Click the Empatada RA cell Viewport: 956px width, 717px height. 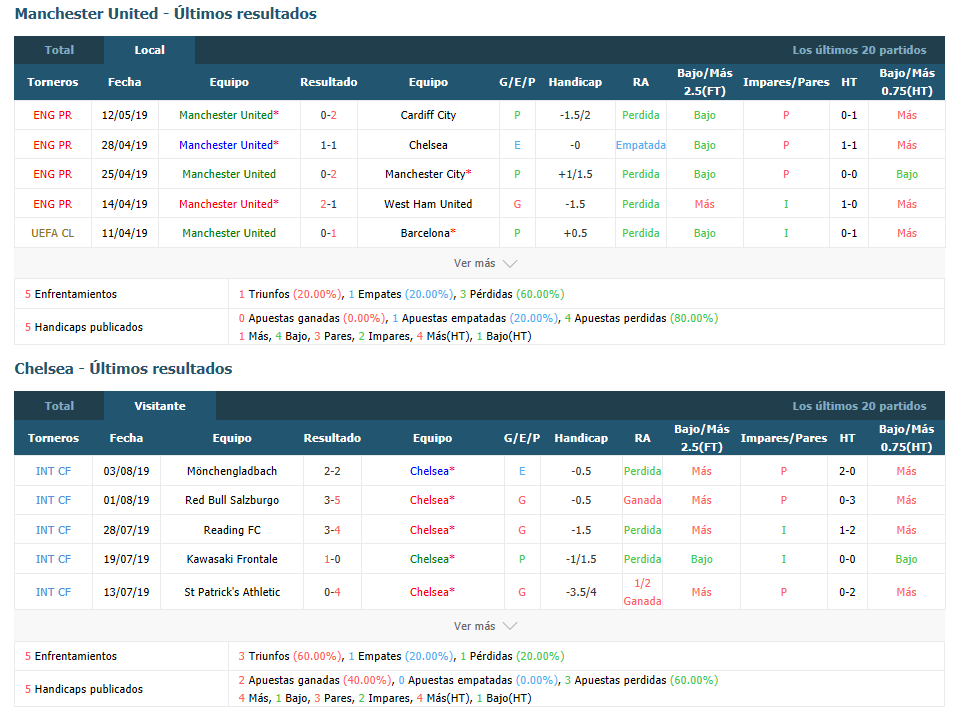(641, 145)
